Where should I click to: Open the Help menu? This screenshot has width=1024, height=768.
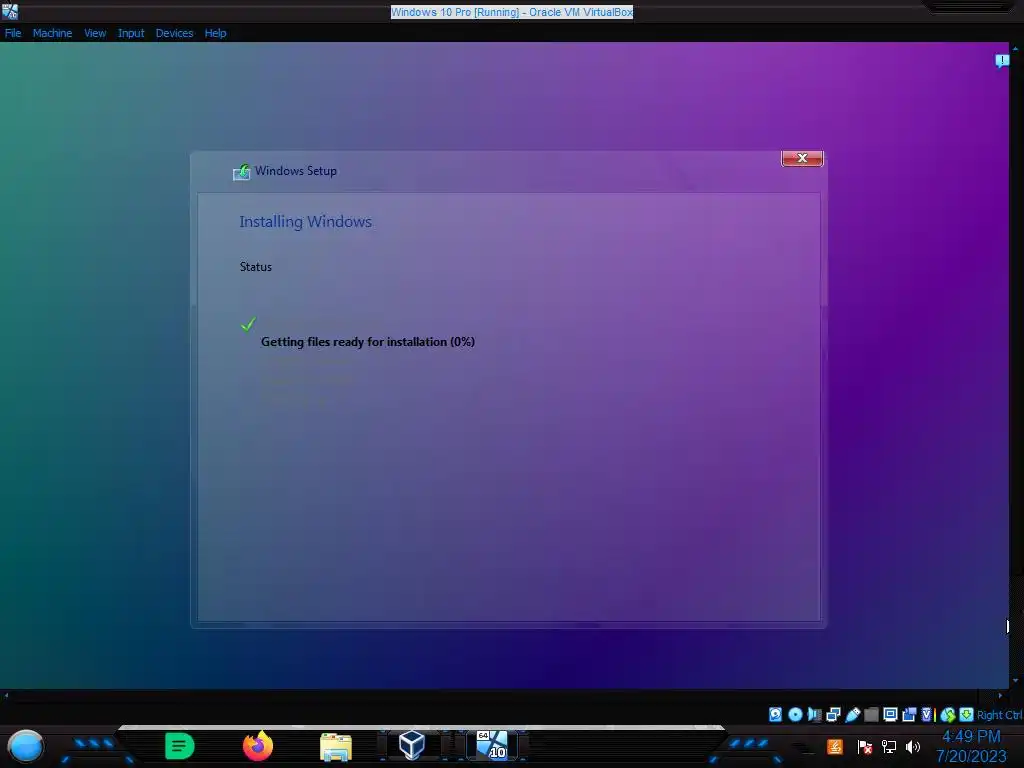(x=215, y=33)
